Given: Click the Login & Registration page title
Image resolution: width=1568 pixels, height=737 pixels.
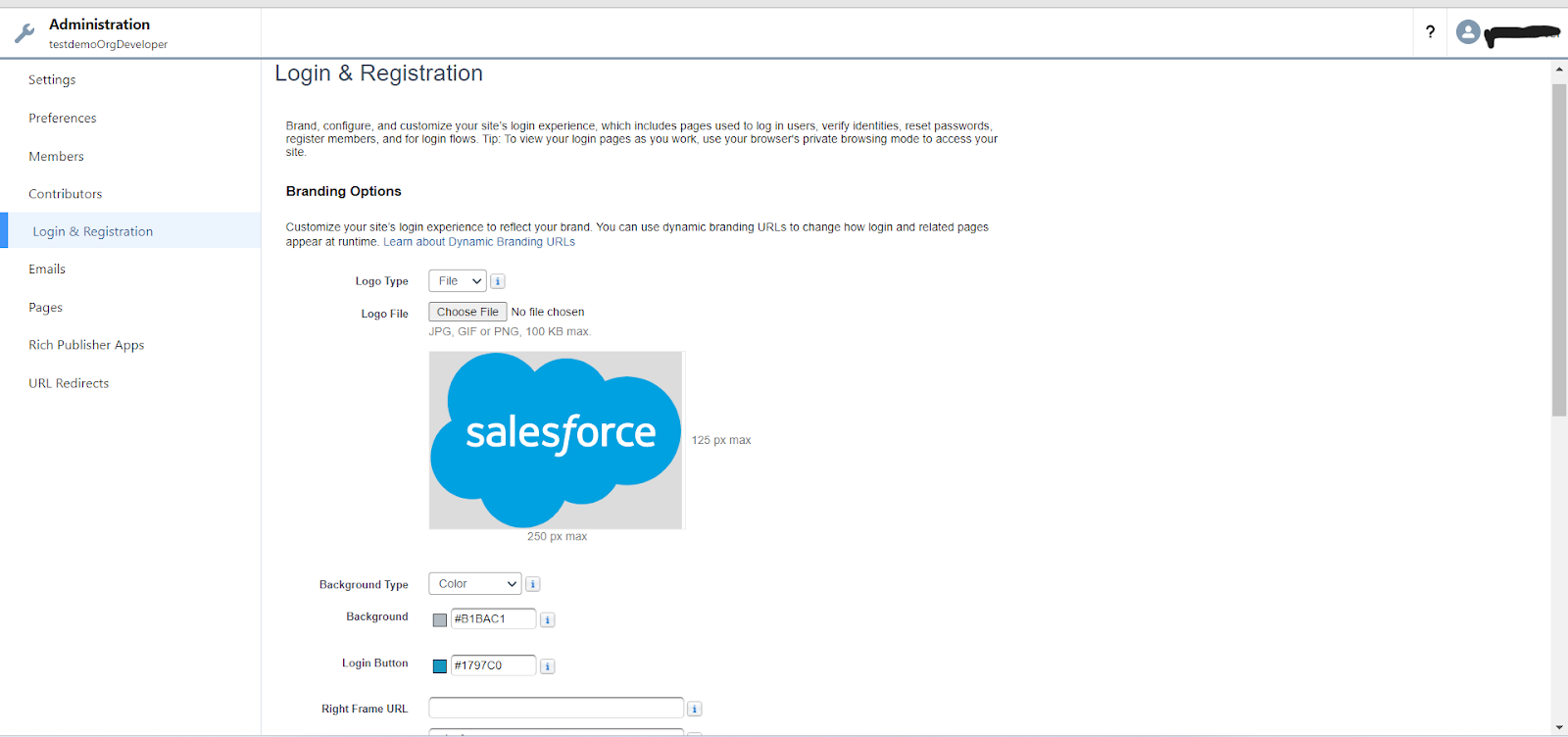Looking at the screenshot, I should (378, 74).
